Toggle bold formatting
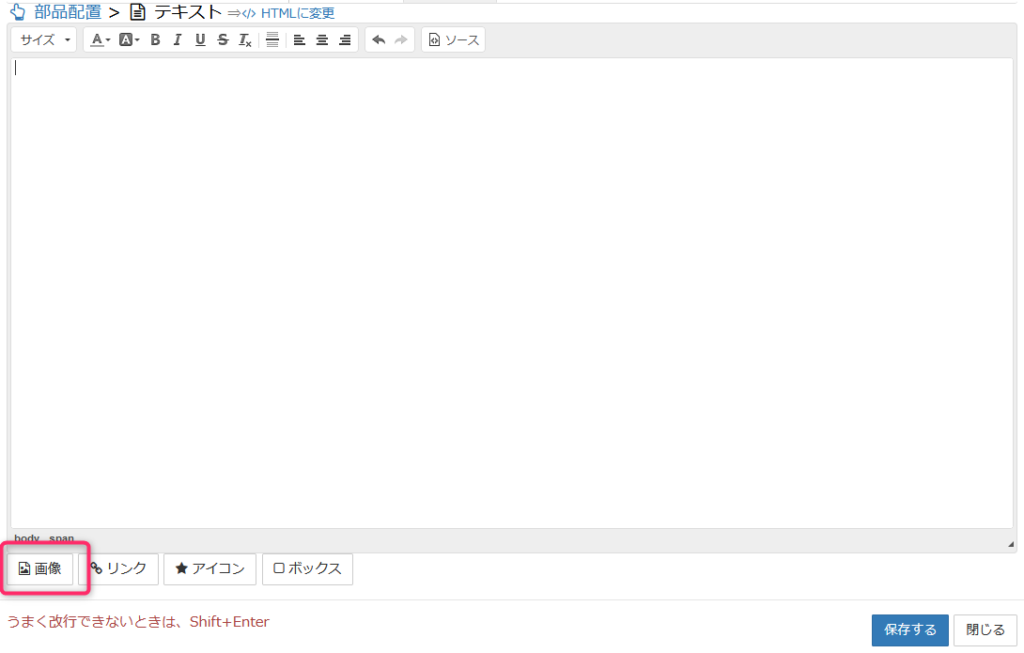Viewport: 1024px width, 653px height. pyautogui.click(x=155, y=40)
